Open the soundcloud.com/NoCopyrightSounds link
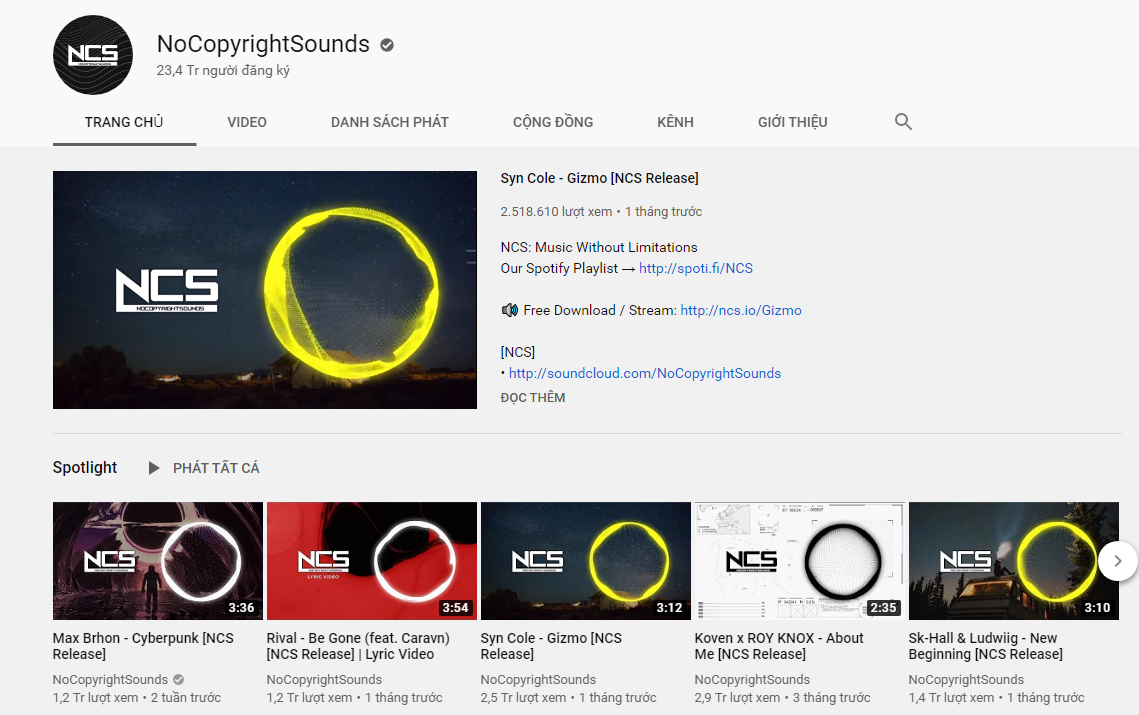This screenshot has height=715, width=1139. click(x=645, y=373)
